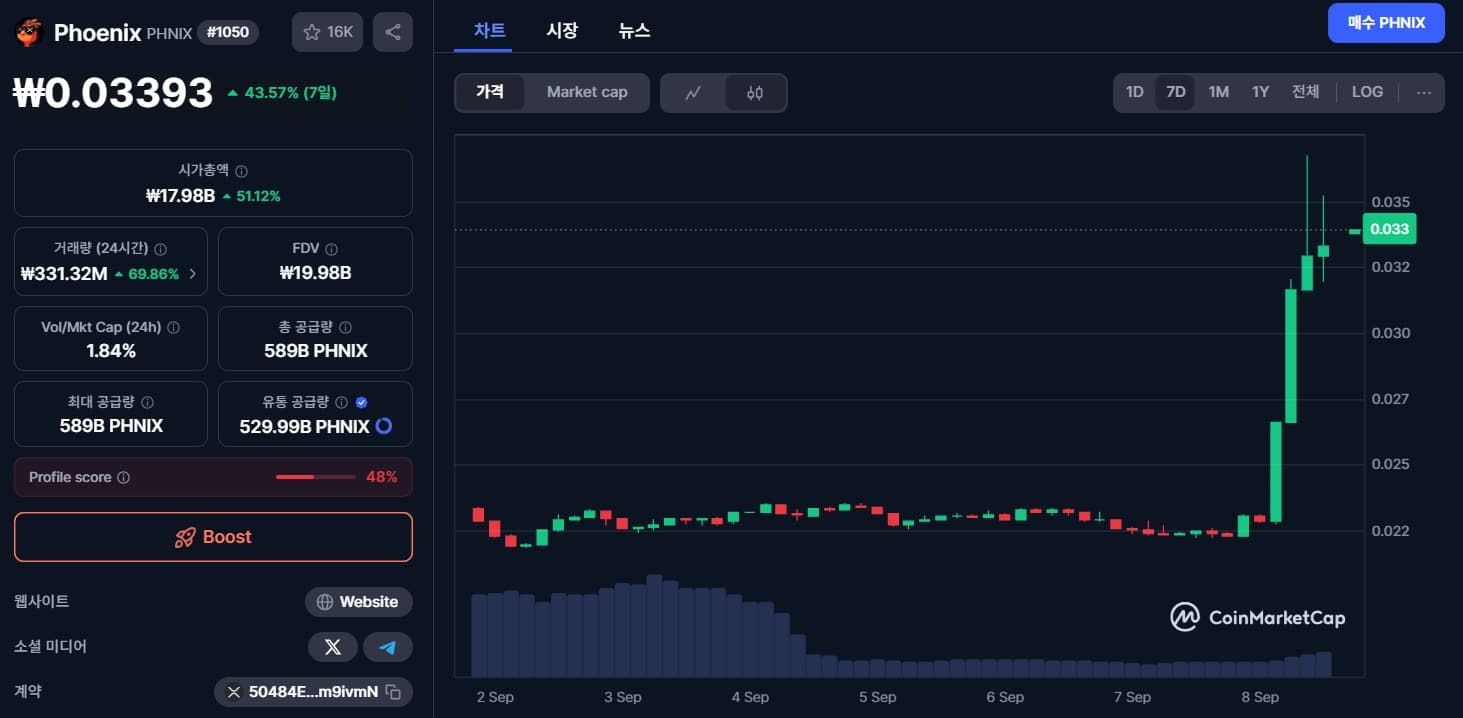
Task: Expand 거래량 details with chevron arrow
Action: 192,274
